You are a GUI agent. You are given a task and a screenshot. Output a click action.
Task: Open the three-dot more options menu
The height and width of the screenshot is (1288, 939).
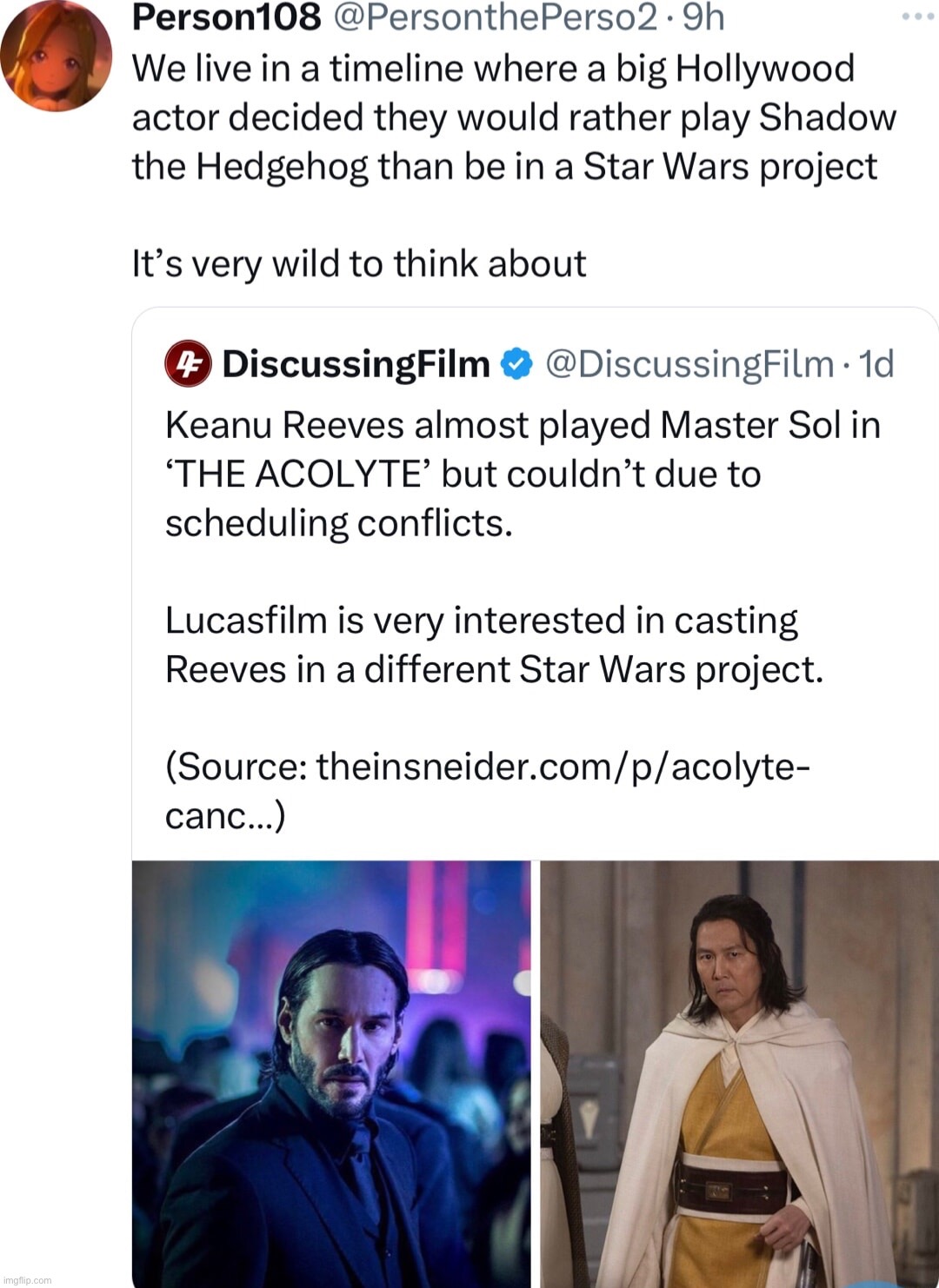[916, 17]
